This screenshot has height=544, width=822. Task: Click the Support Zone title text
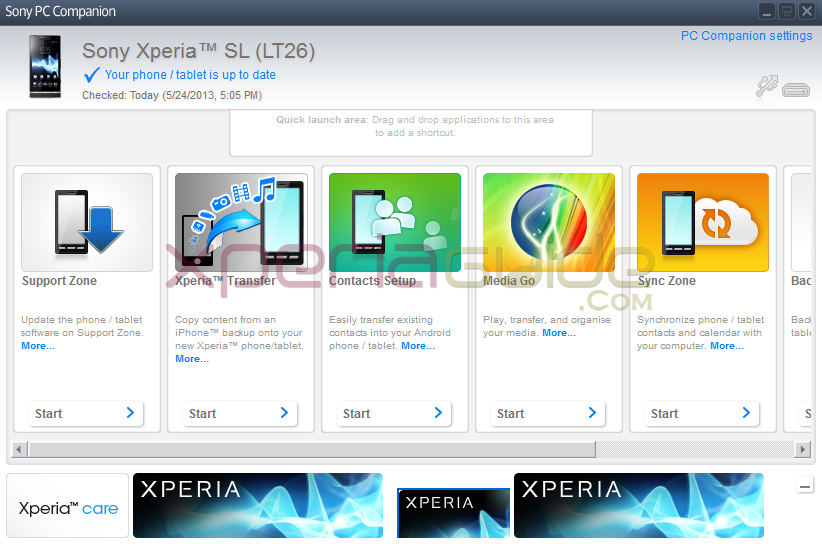click(x=59, y=281)
